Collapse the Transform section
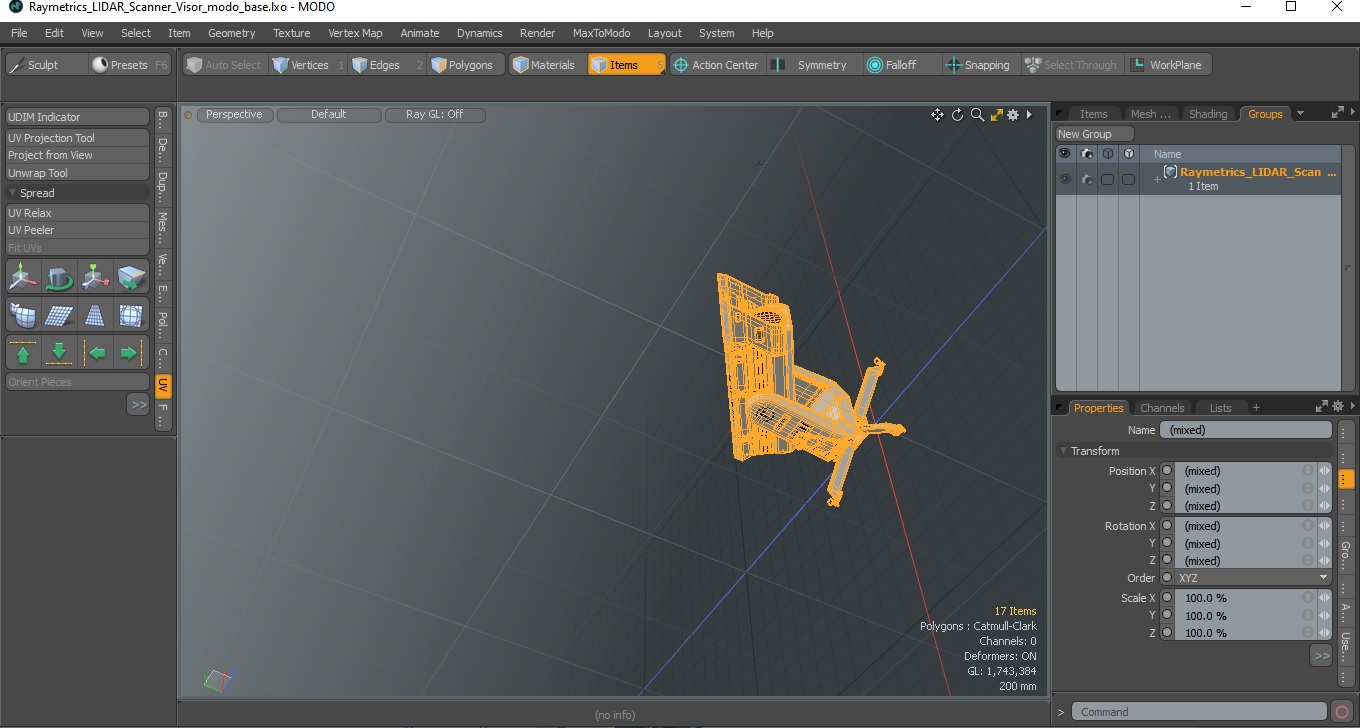Image resolution: width=1360 pixels, height=728 pixels. pos(1064,451)
